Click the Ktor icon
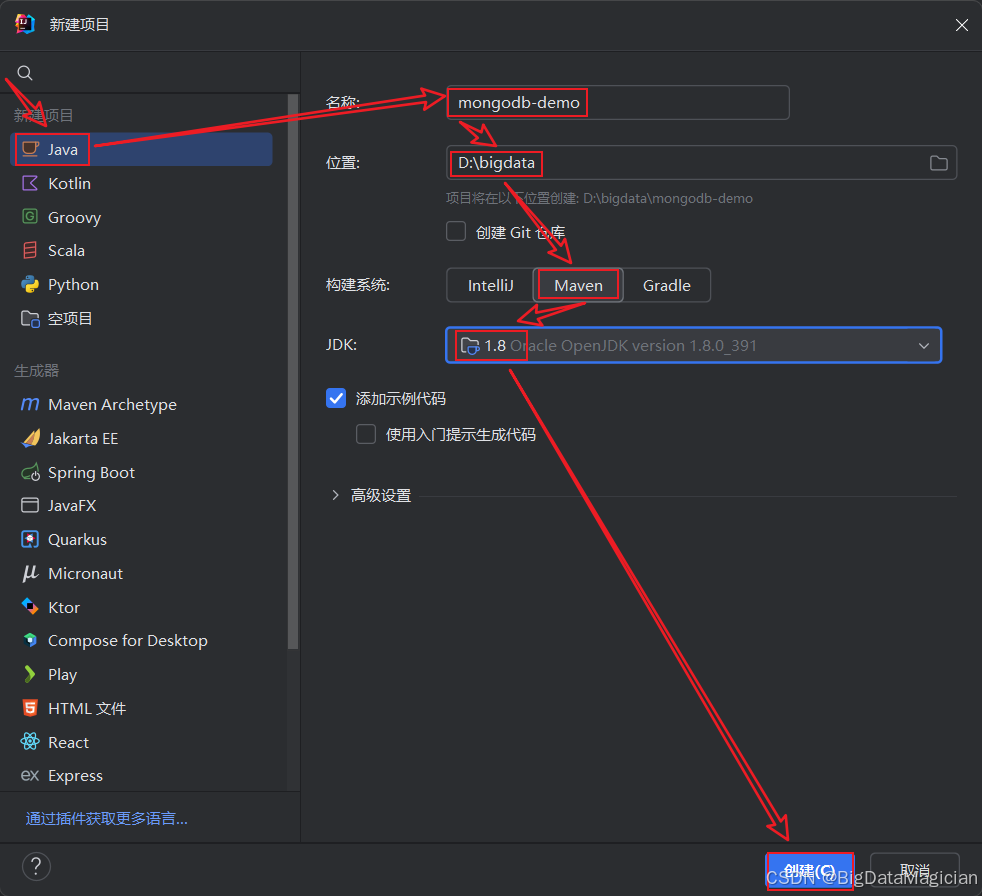Image resolution: width=982 pixels, height=896 pixels. click(30, 607)
